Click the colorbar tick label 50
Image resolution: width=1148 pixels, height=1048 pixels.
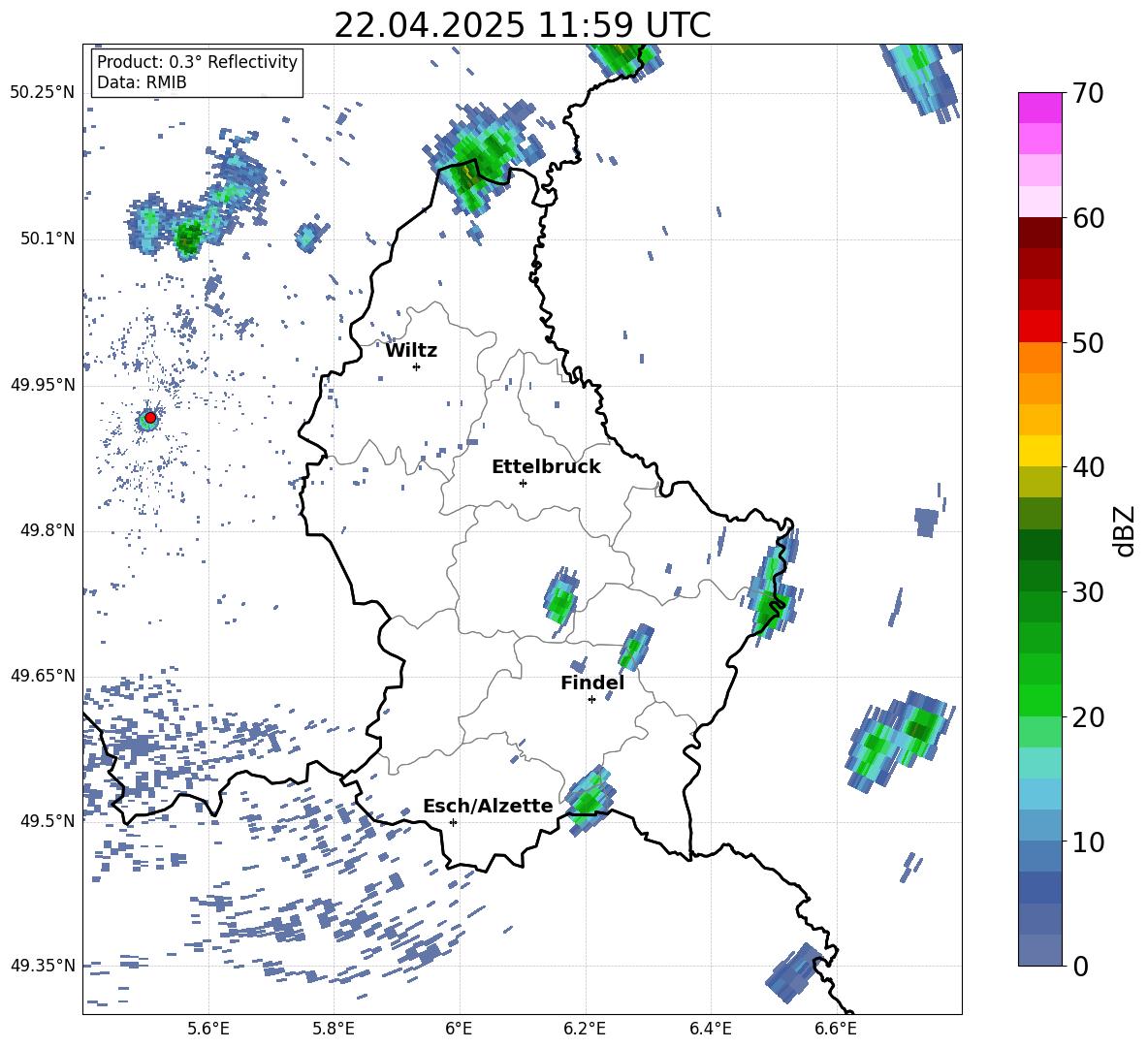[1088, 343]
